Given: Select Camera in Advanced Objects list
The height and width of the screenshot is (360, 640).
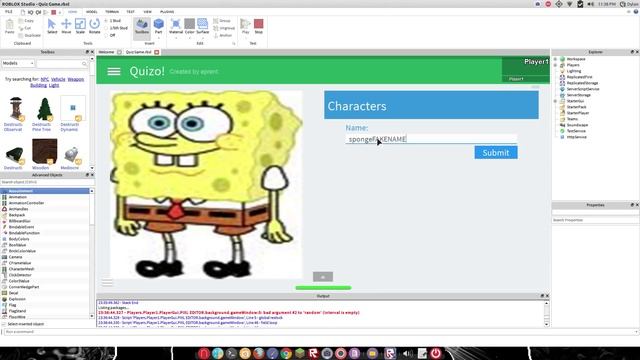Looking at the screenshot, I should pos(16,257).
